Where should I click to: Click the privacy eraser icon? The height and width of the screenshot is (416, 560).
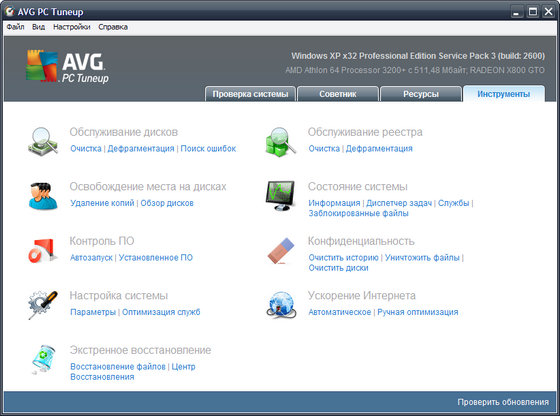click(281, 251)
